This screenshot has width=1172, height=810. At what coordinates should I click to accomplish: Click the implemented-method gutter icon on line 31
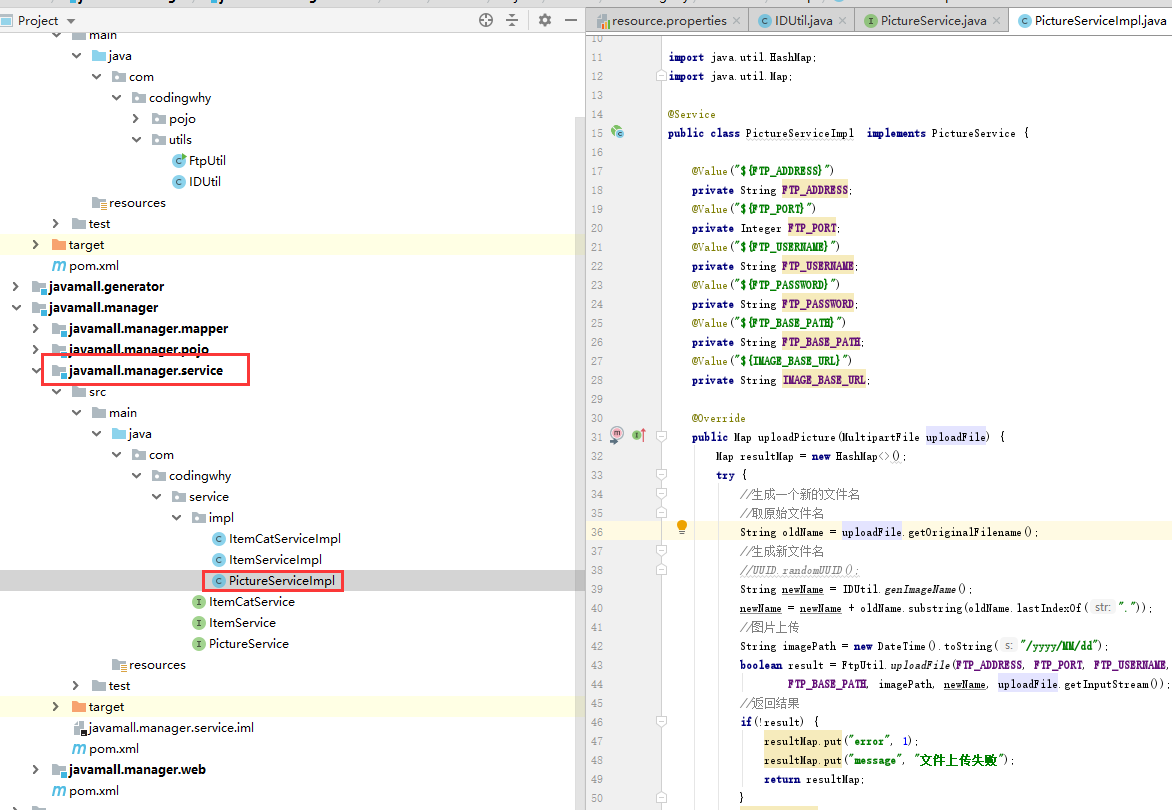point(637,436)
